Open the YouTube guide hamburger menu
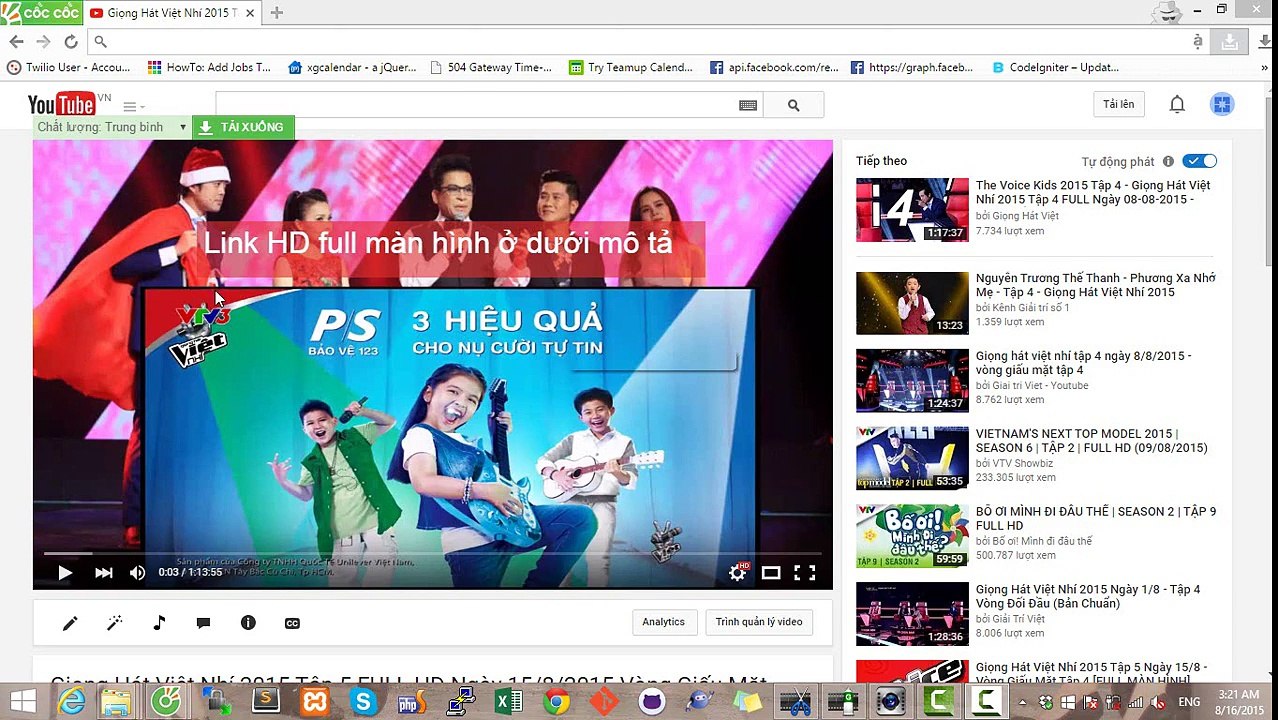The width and height of the screenshot is (1278, 720). point(133,106)
